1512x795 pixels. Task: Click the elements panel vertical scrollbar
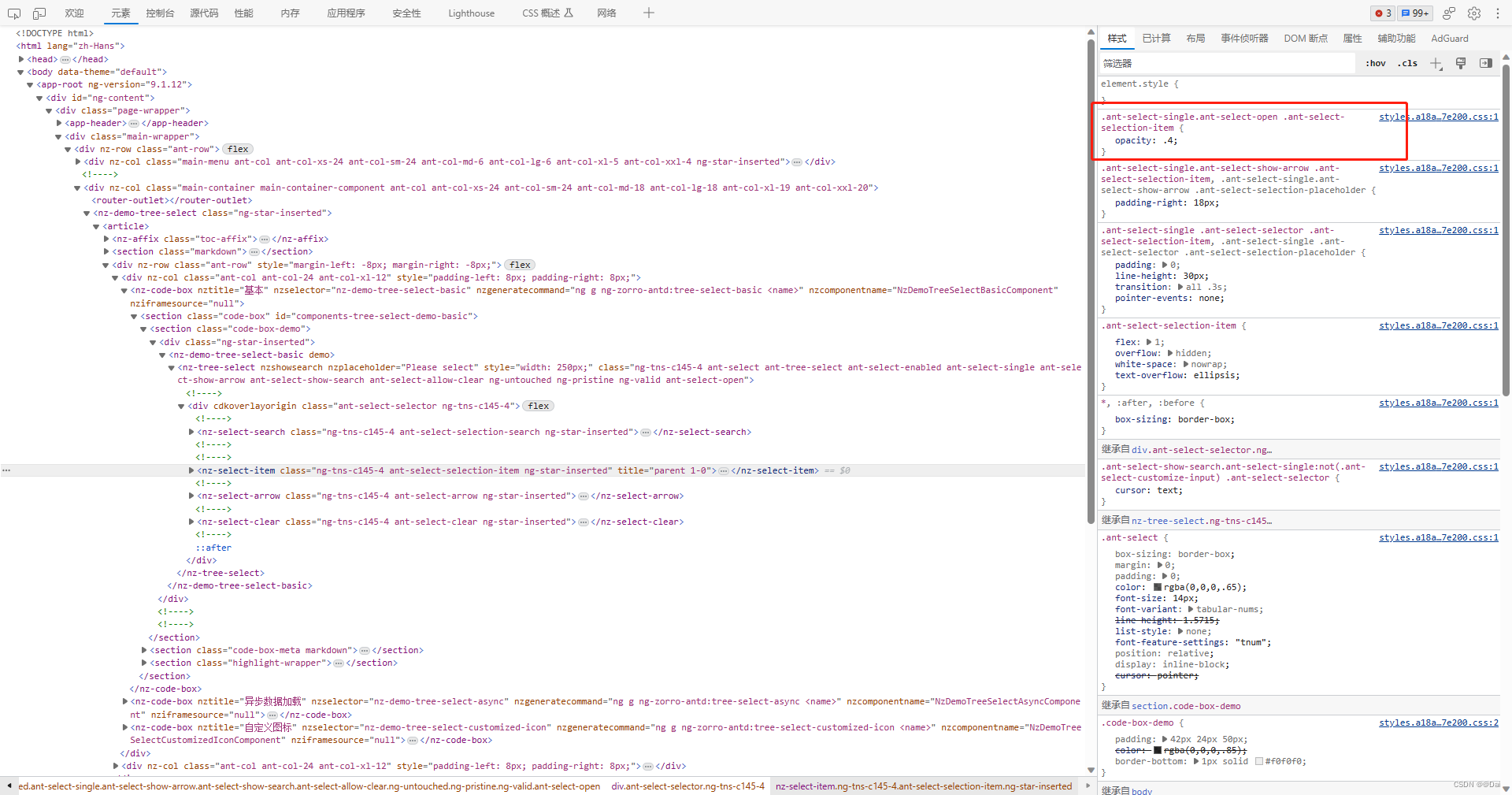[x=1091, y=280]
